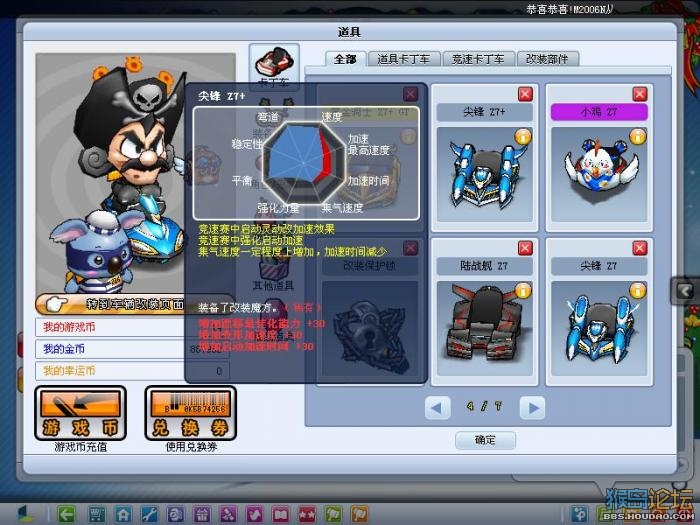Remove the 陆战舰 Z7 card with red X
700x525 pixels.
525,248
